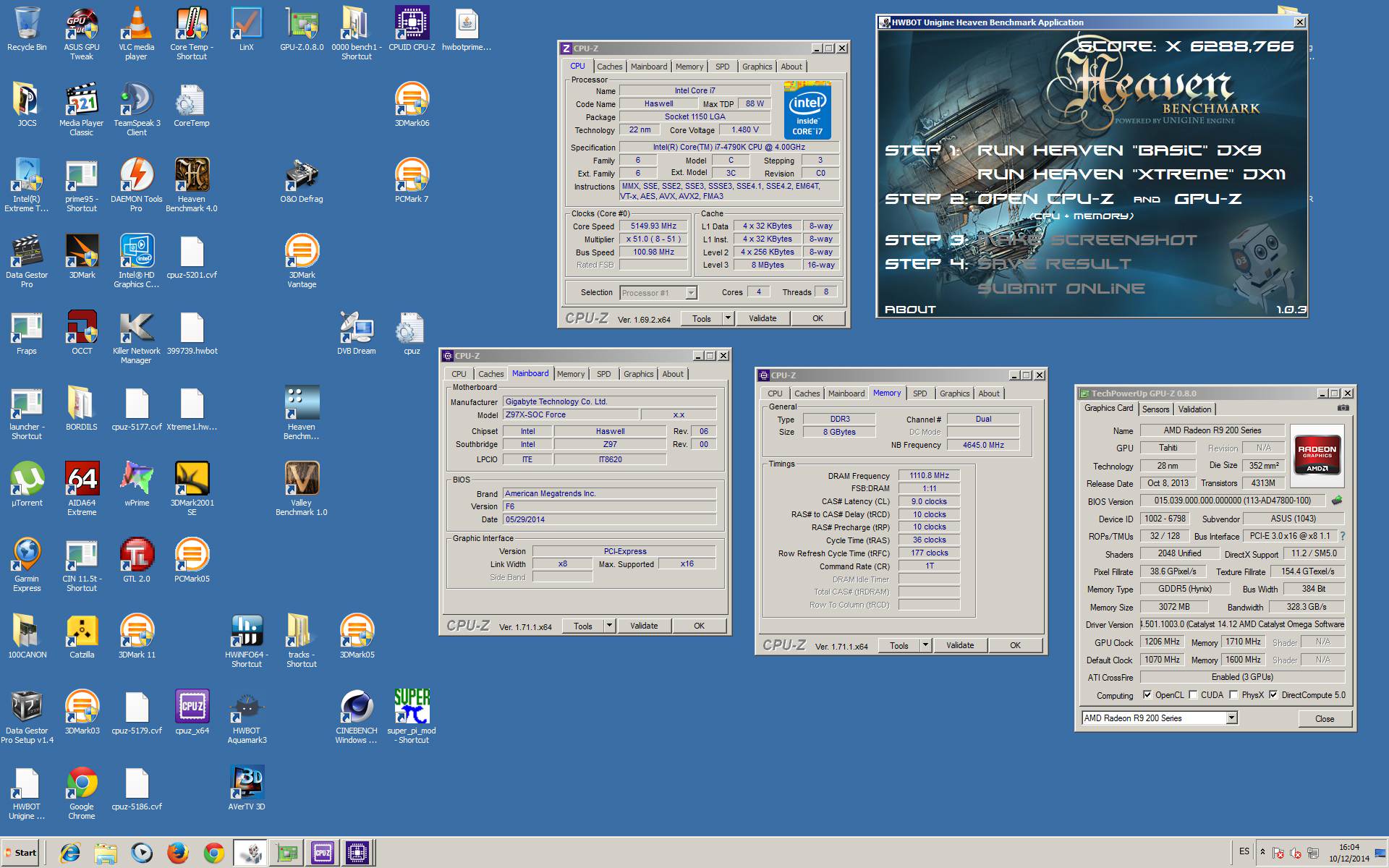
Task: Click the taskbar clock showing 16:04
Action: click(x=1348, y=853)
